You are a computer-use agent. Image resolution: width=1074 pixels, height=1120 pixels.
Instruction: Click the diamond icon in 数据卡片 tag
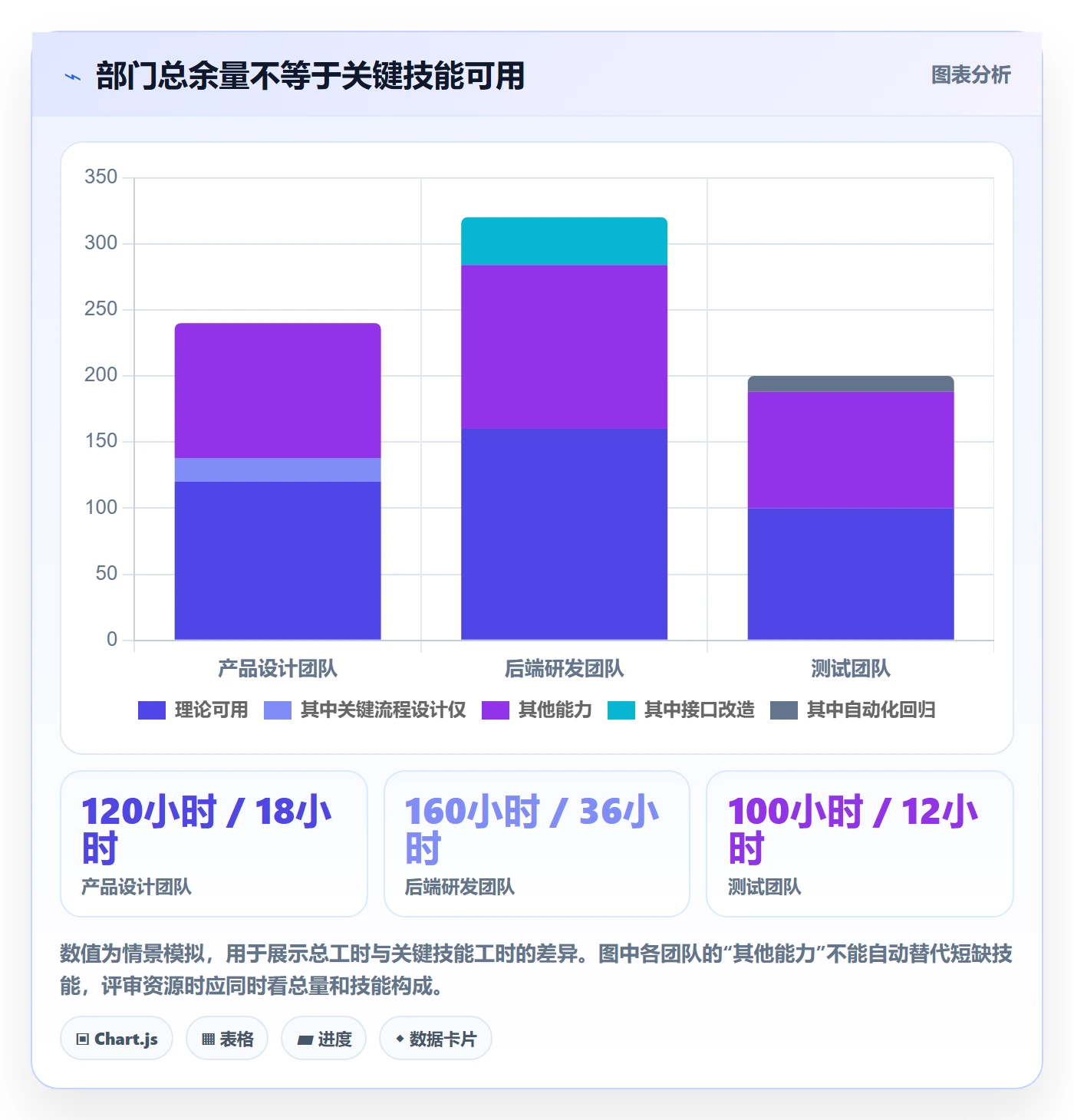click(400, 1039)
